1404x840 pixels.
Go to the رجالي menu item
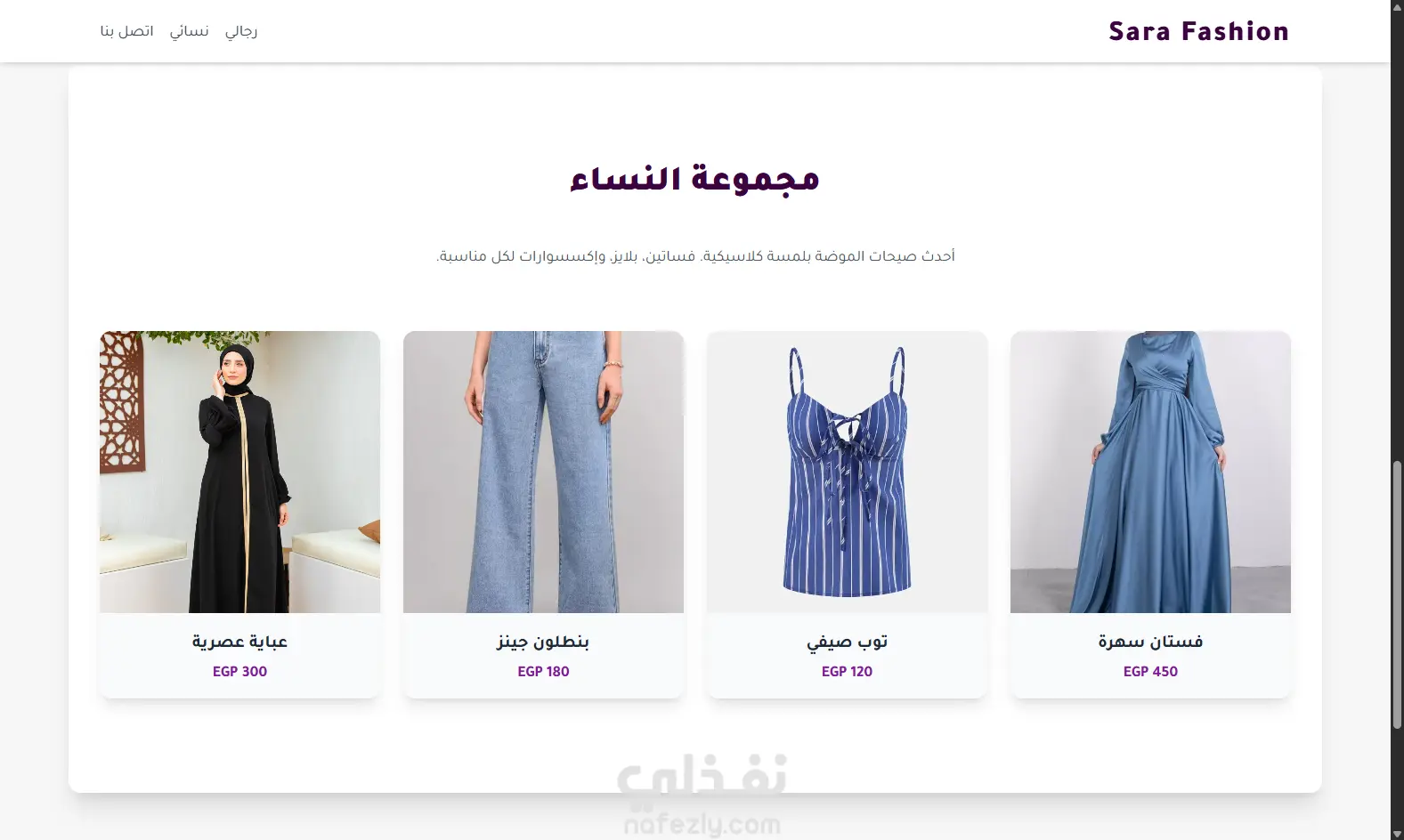click(241, 31)
